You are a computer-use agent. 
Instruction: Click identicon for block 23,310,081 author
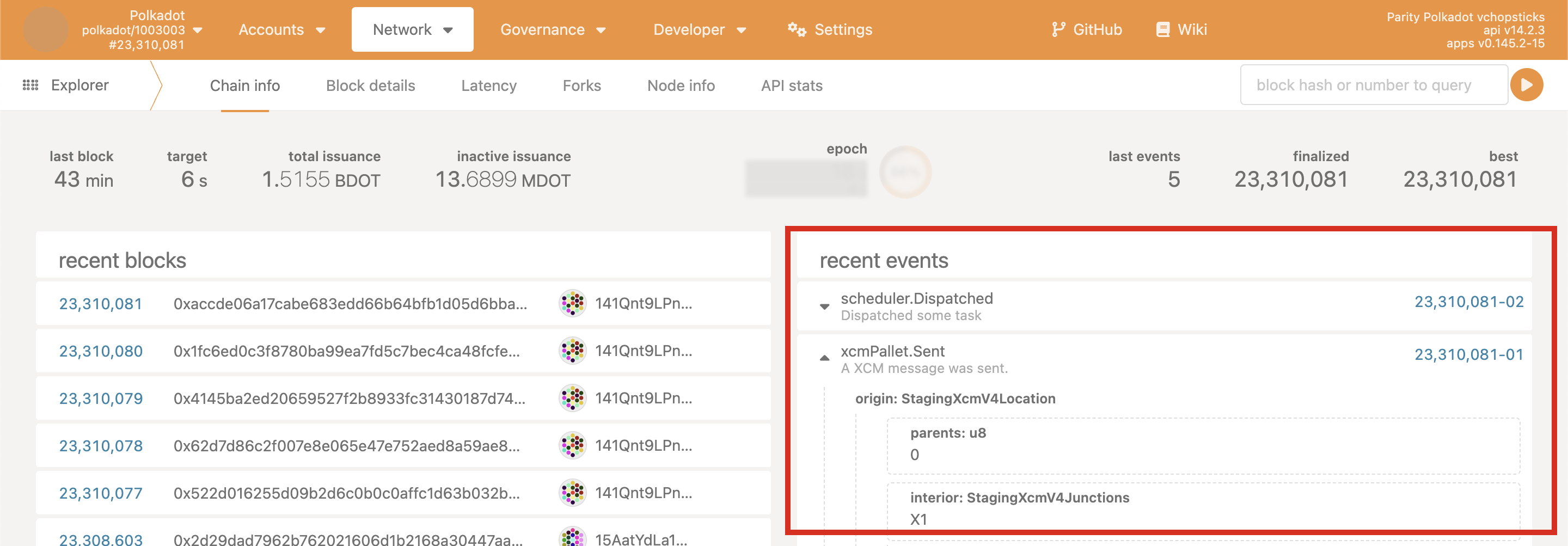572,303
